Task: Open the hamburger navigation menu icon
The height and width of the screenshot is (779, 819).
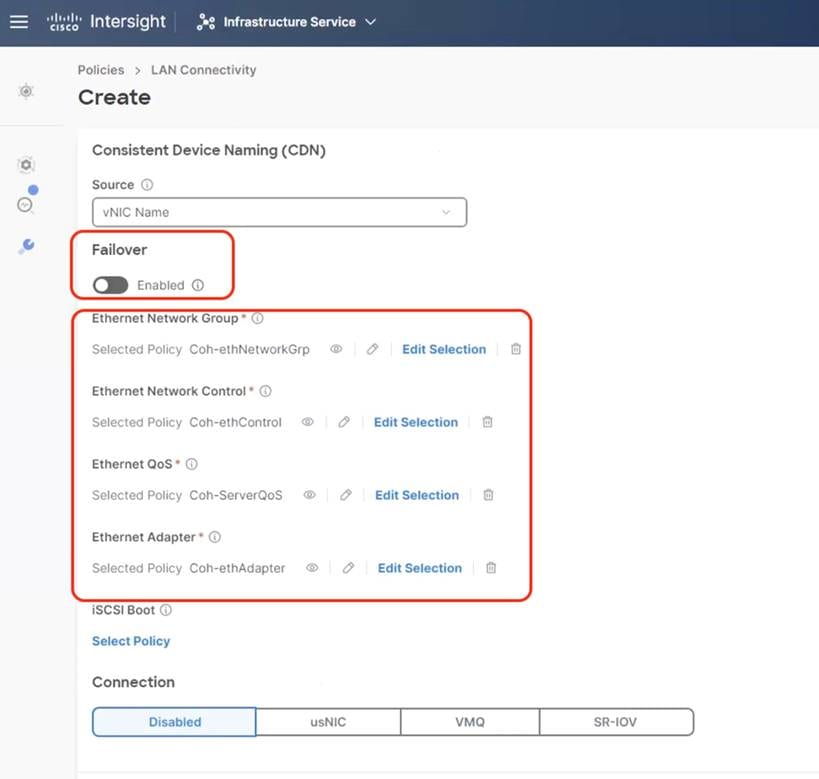Action: pos(18,21)
